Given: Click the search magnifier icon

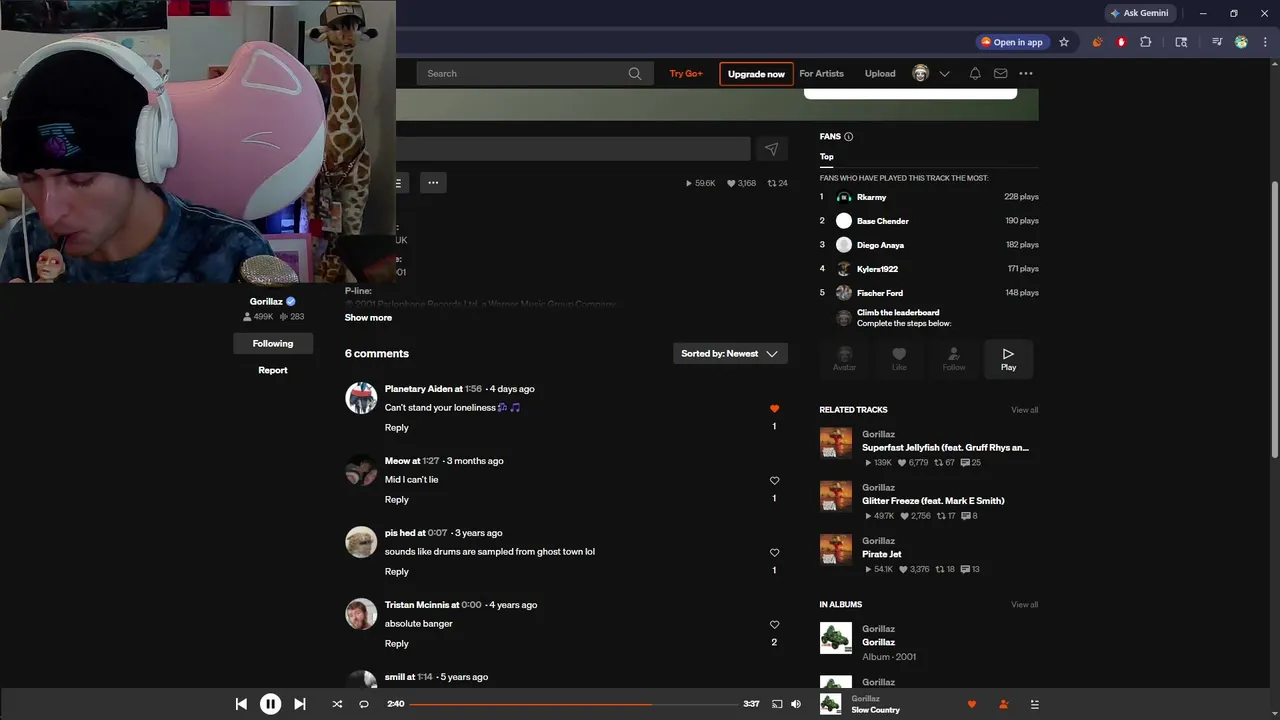Looking at the screenshot, I should pyautogui.click(x=635, y=73).
